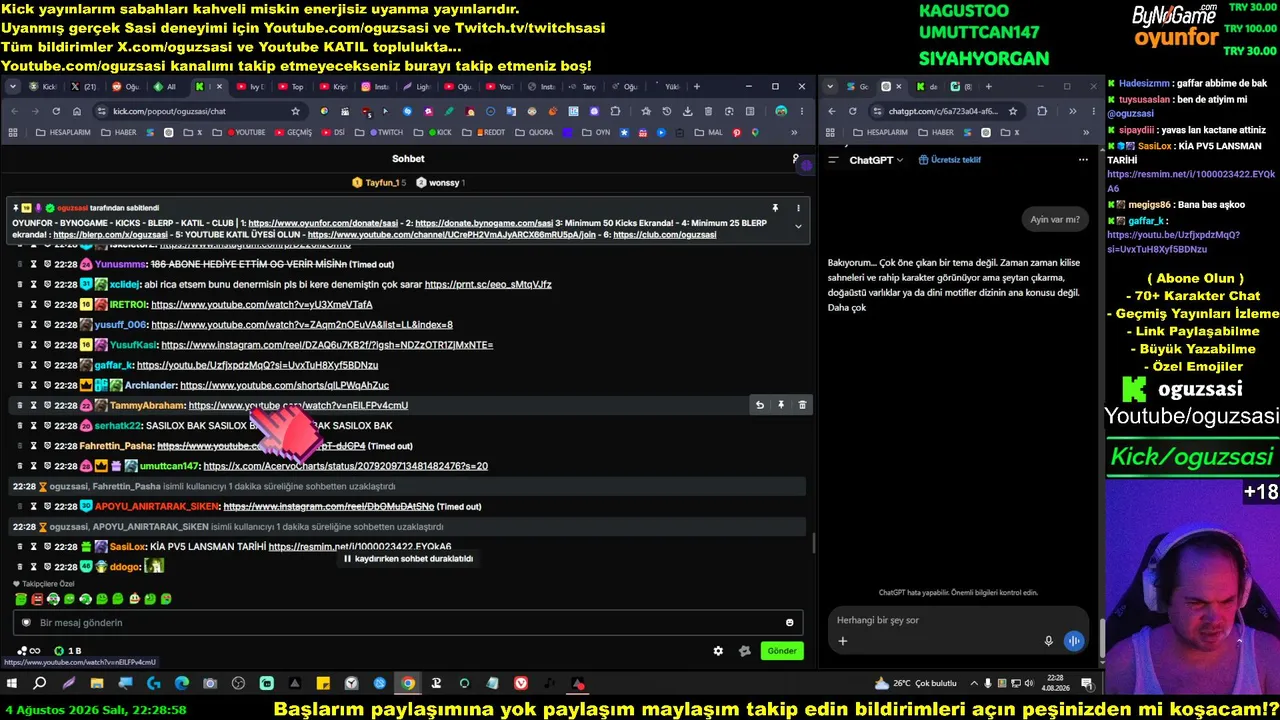Open pinned message three-dot options
Viewport: 1280px width, 720px height.
(x=798, y=208)
